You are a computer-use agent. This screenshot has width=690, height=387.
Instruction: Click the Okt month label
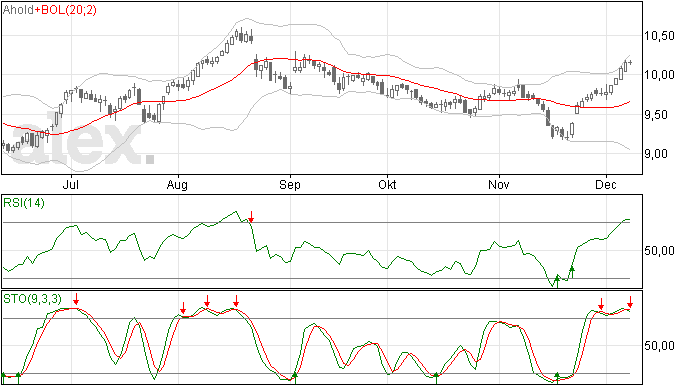pyautogui.click(x=387, y=184)
